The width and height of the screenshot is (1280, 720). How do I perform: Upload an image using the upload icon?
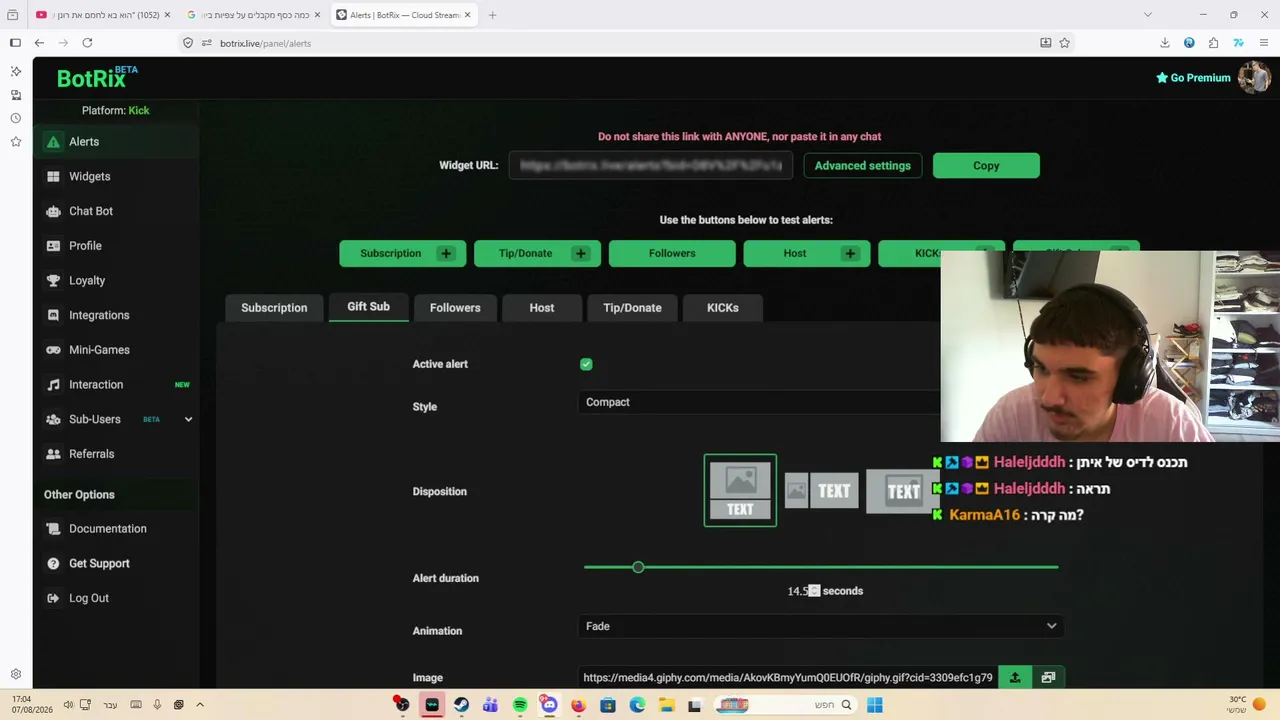coord(1015,678)
